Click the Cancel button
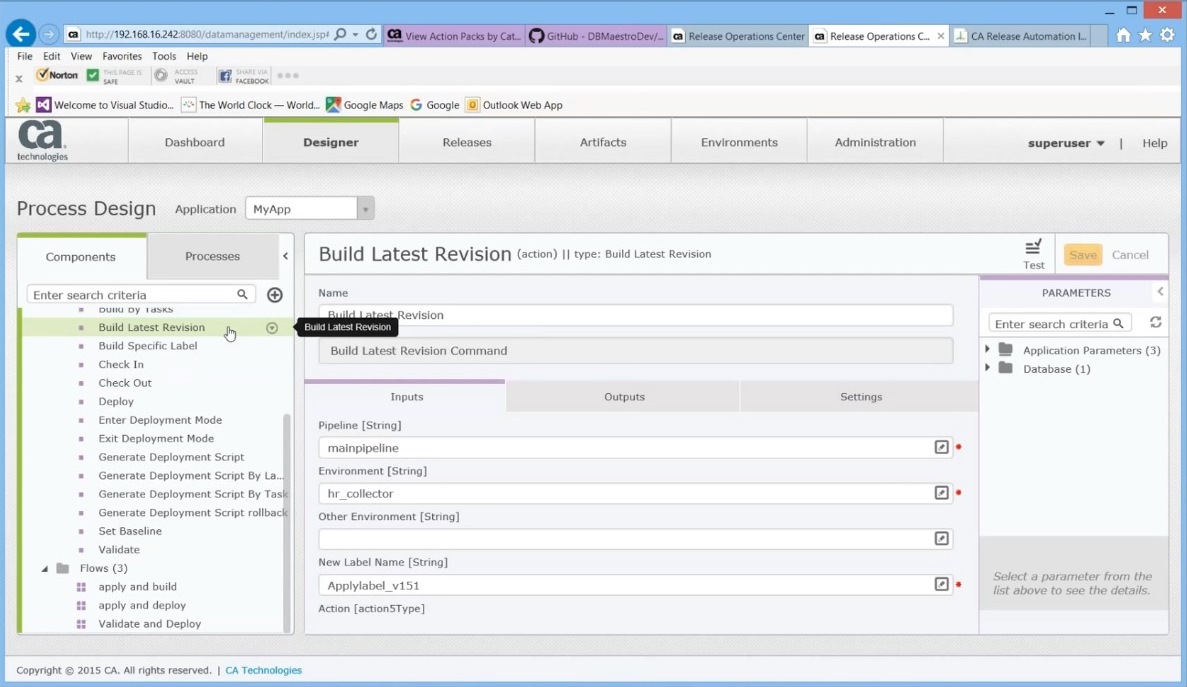 pyautogui.click(x=1130, y=255)
